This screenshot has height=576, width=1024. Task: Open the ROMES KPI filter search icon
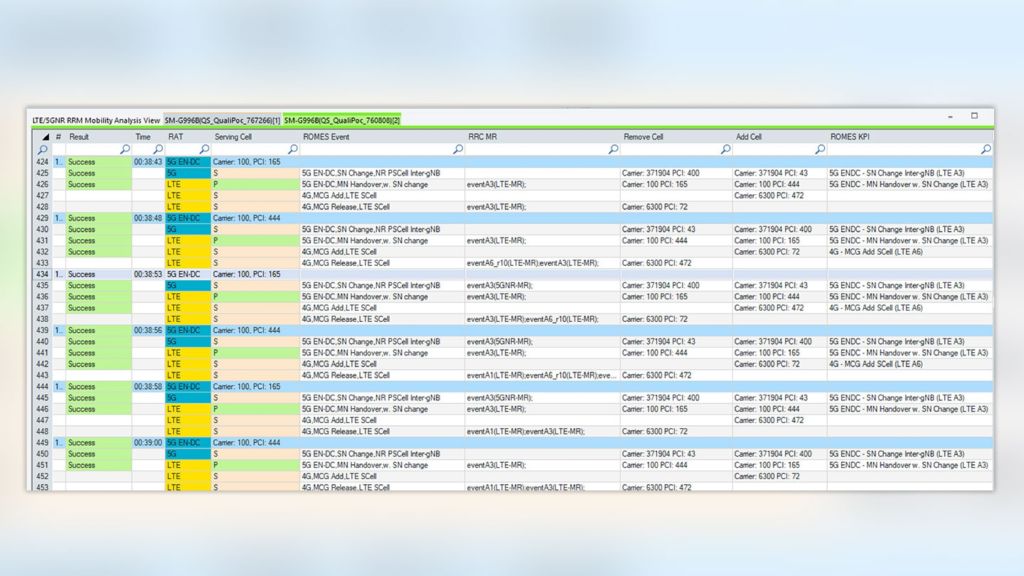pyautogui.click(x=987, y=147)
